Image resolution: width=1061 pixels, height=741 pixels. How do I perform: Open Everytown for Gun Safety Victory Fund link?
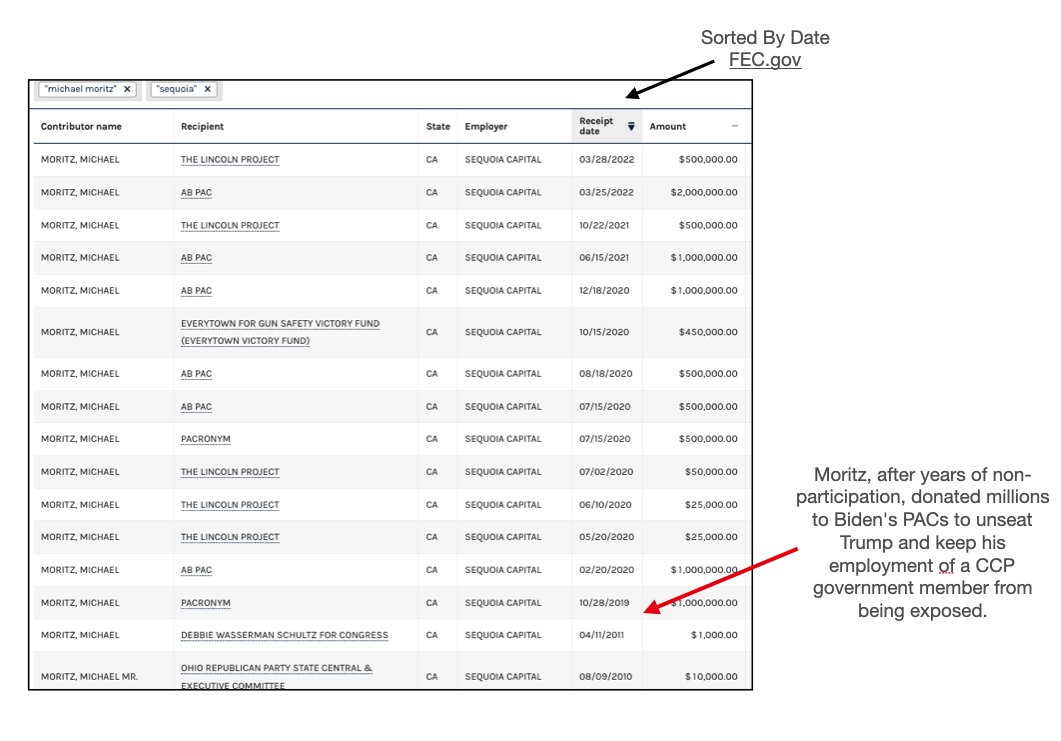coord(280,324)
